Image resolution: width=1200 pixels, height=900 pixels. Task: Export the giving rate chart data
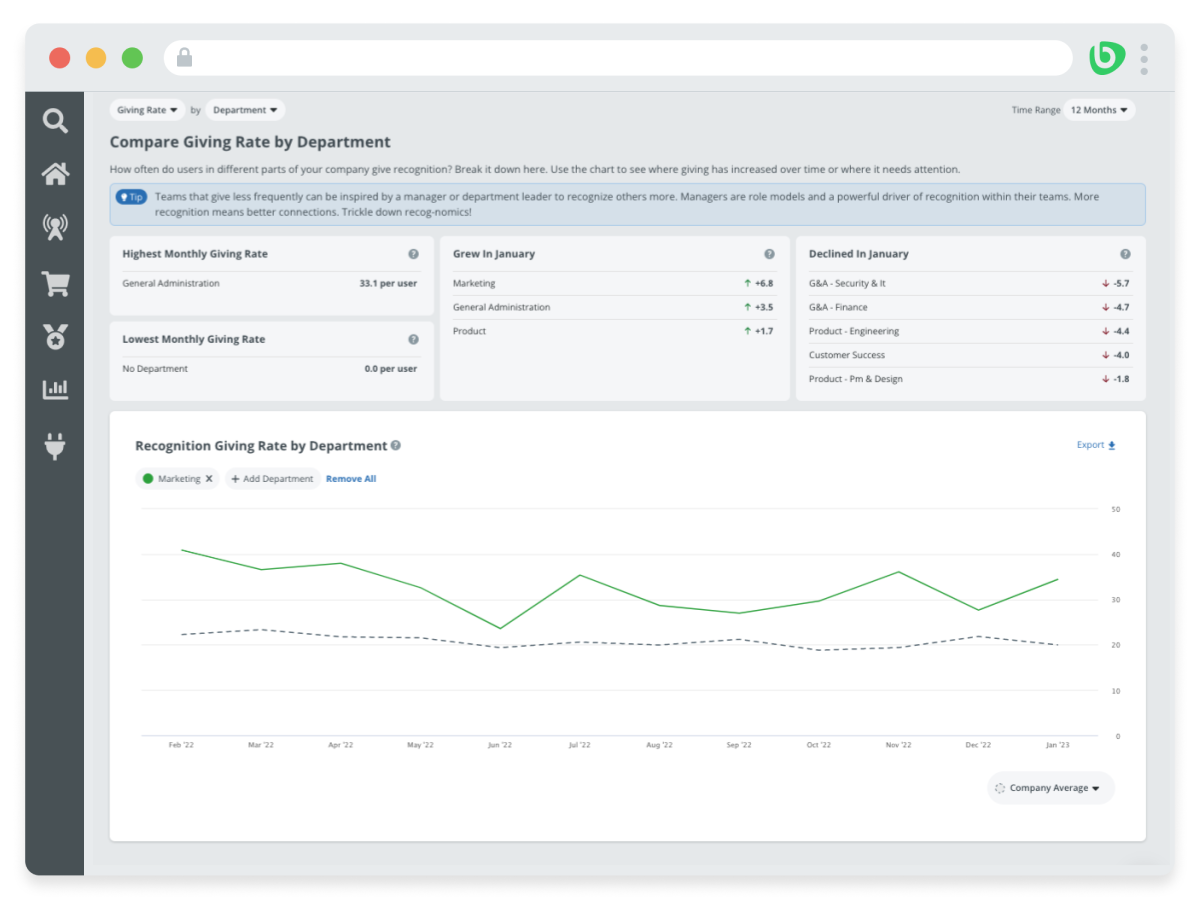[x=1096, y=445]
